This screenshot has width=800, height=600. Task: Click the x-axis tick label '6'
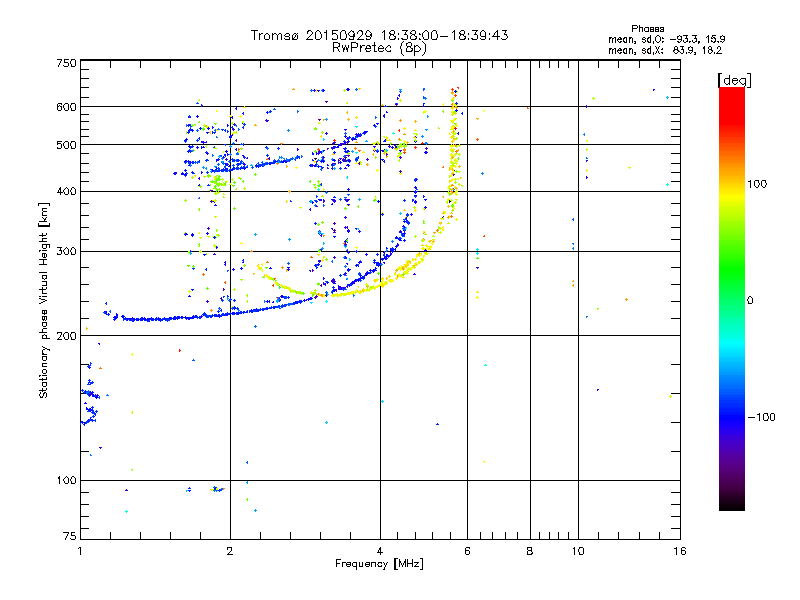point(467,551)
